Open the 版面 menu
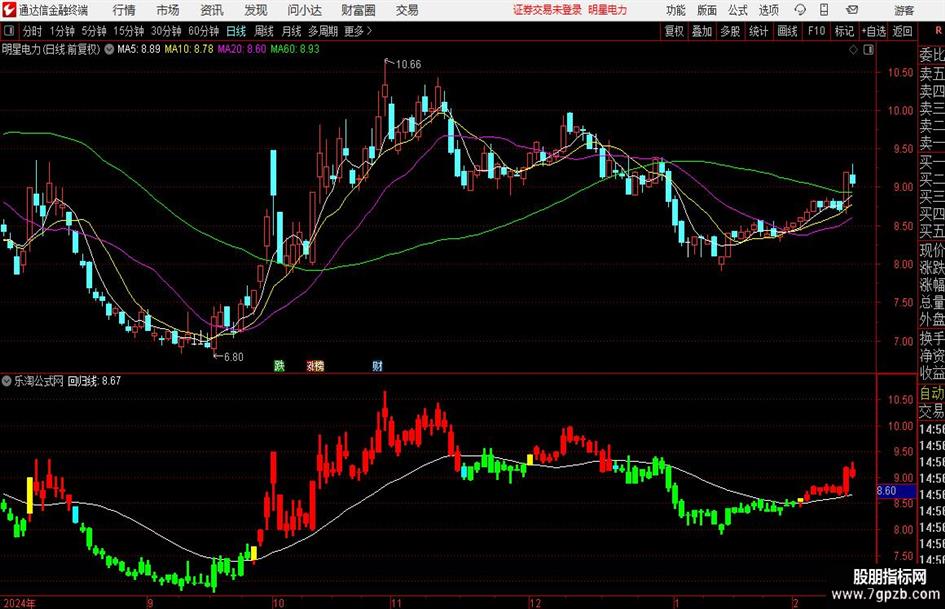The height and width of the screenshot is (609, 945). pos(707,10)
